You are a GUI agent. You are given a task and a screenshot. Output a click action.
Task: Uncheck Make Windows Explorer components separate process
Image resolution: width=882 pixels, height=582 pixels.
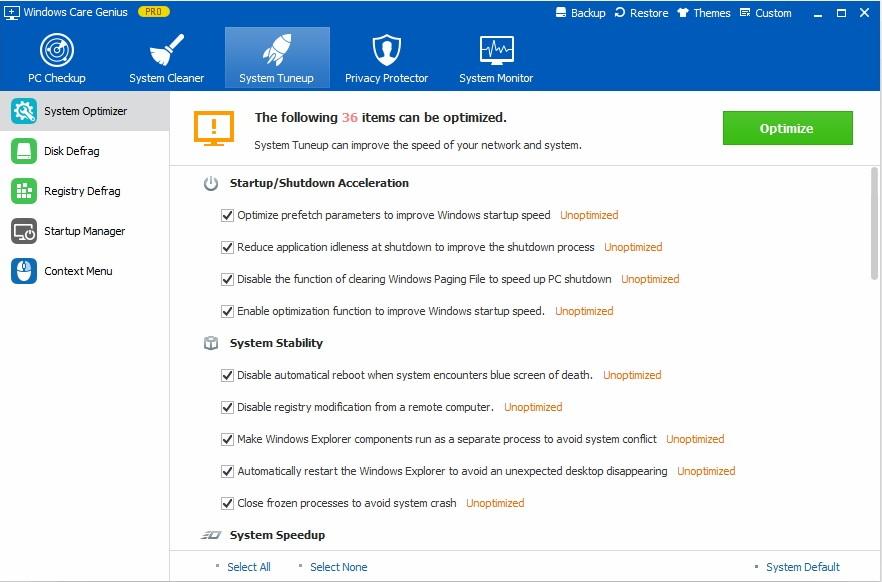227,440
